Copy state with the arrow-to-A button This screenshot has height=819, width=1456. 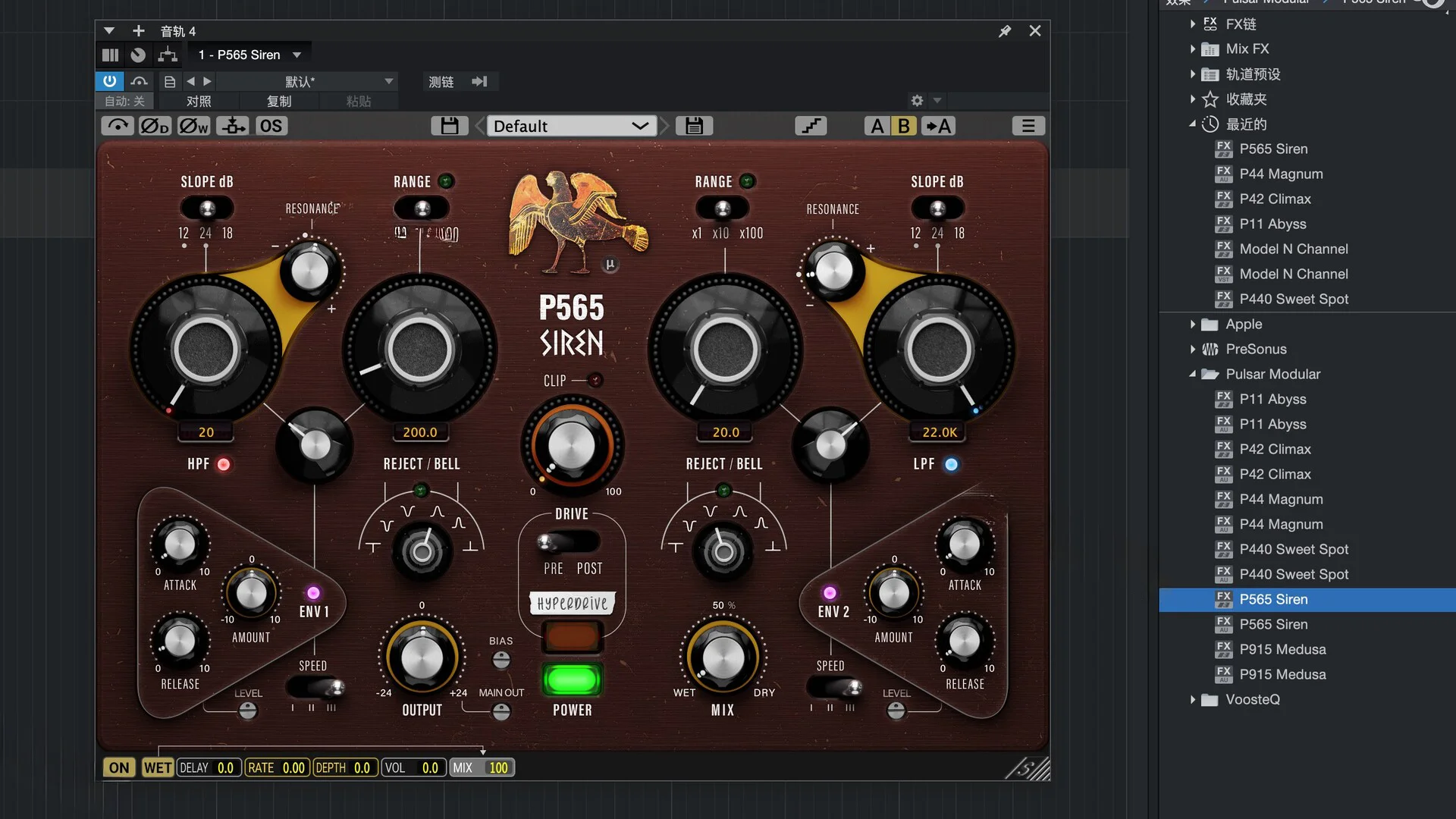[x=938, y=126]
